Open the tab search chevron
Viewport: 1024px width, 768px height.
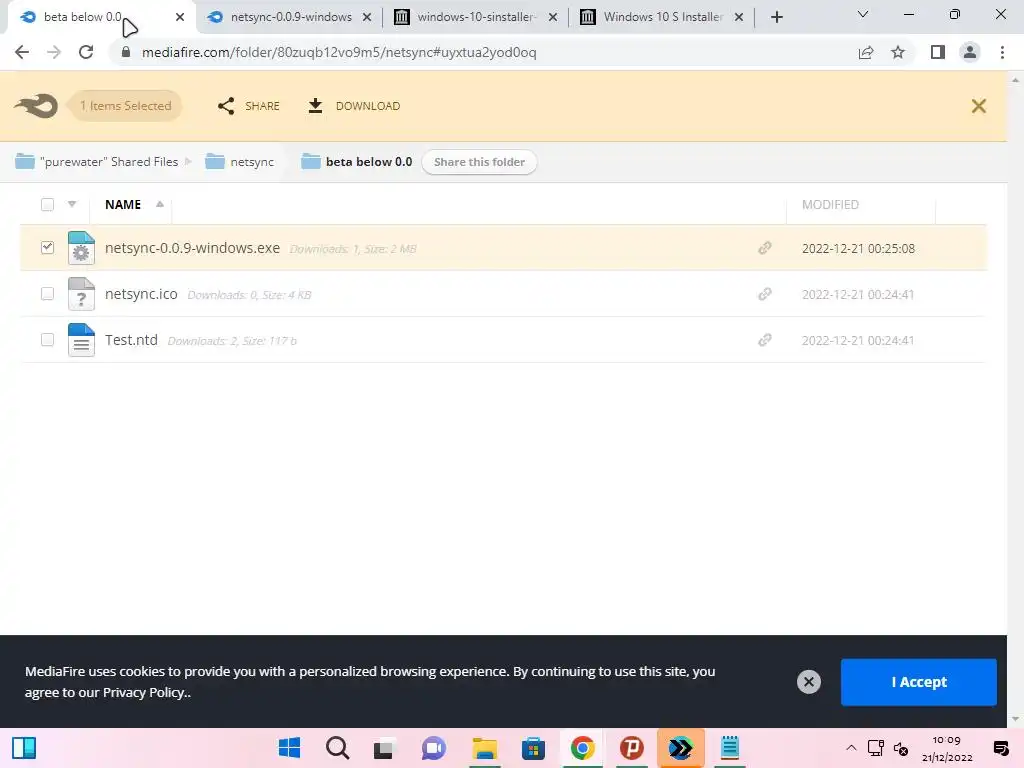pos(863,14)
